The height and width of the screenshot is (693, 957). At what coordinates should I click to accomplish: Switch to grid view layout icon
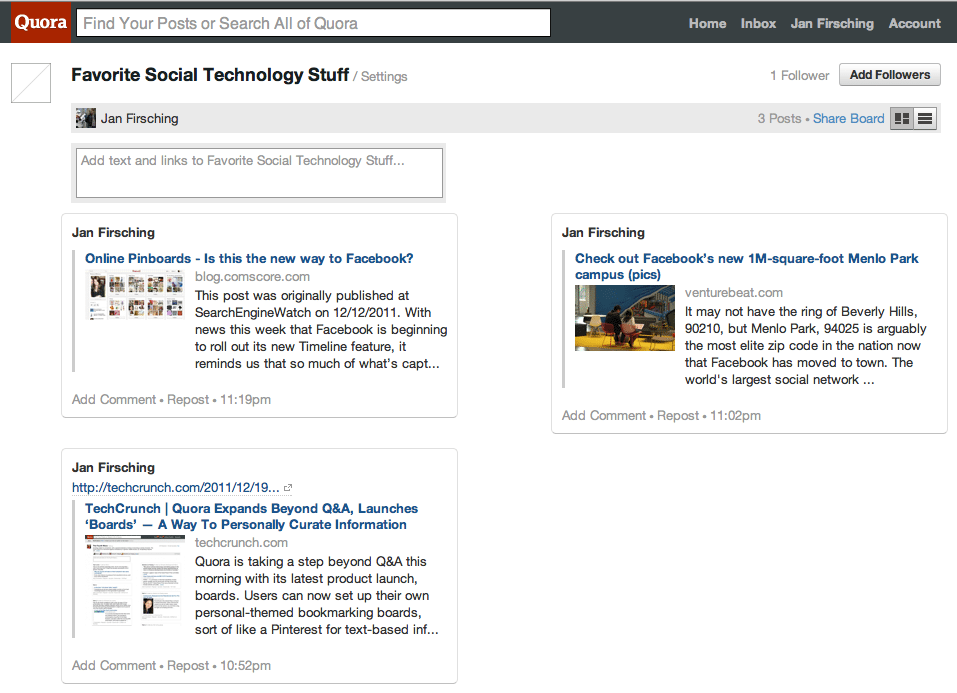coord(902,118)
